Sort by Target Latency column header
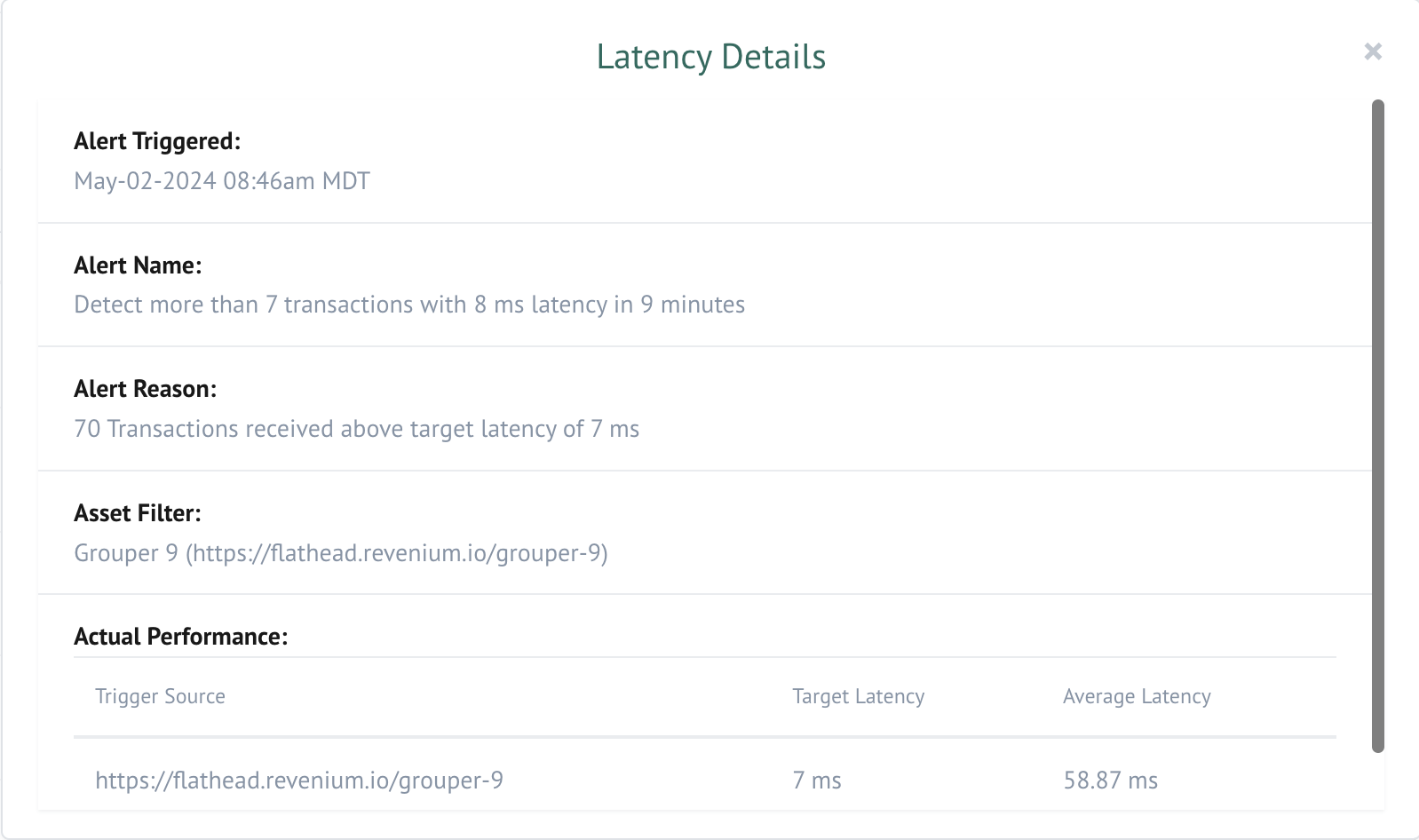The image size is (1419, 840). pos(858,696)
